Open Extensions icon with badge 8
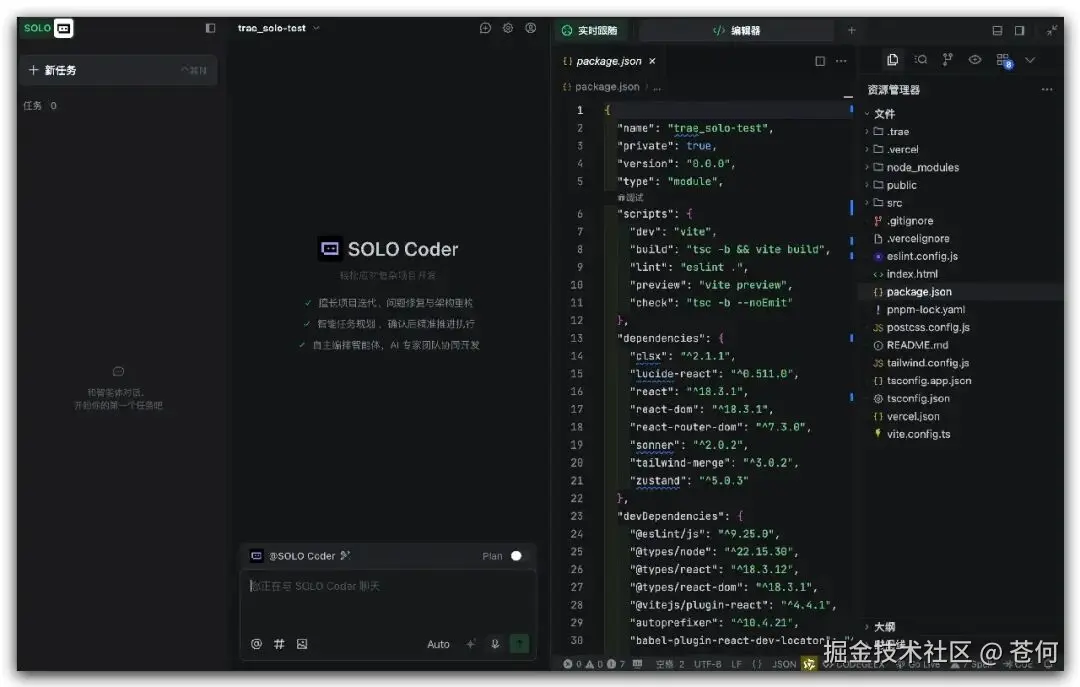Image resolution: width=1080 pixels, height=687 pixels. point(1004,61)
